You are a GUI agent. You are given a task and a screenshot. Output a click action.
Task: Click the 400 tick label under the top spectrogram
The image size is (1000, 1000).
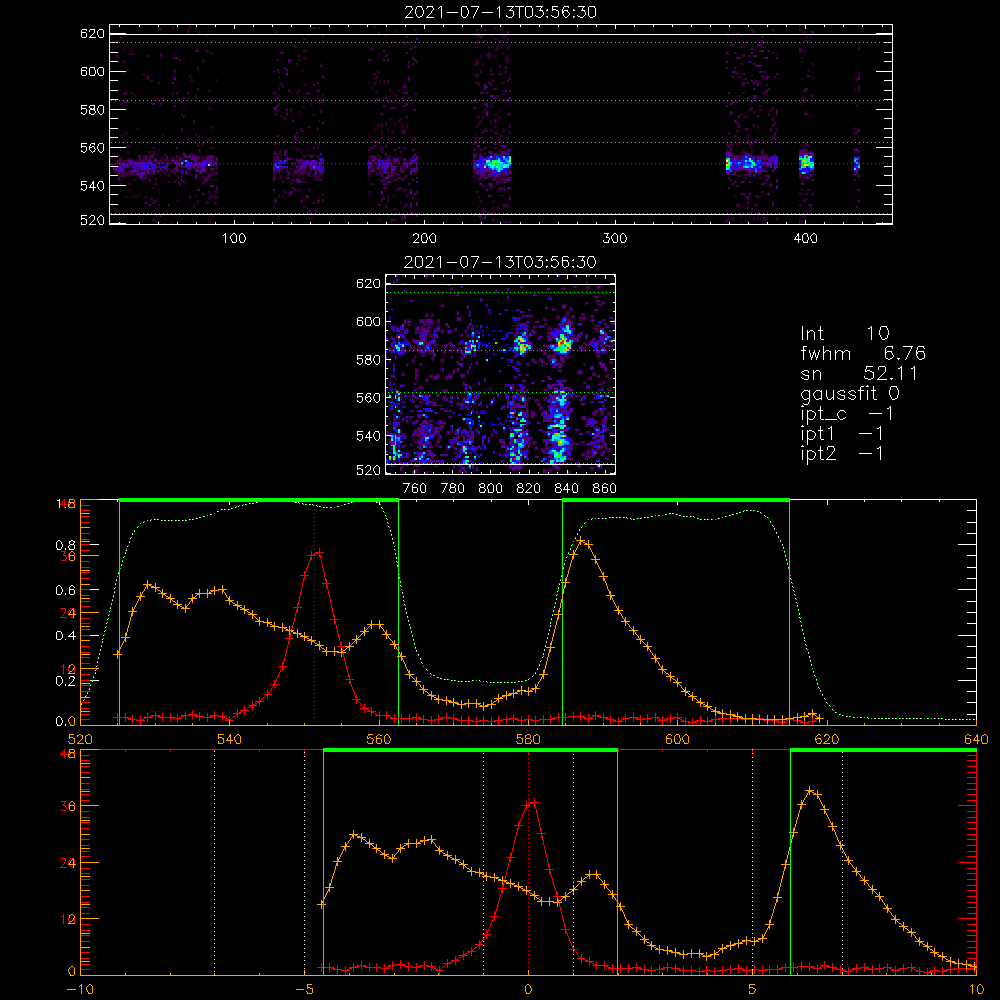(805, 239)
